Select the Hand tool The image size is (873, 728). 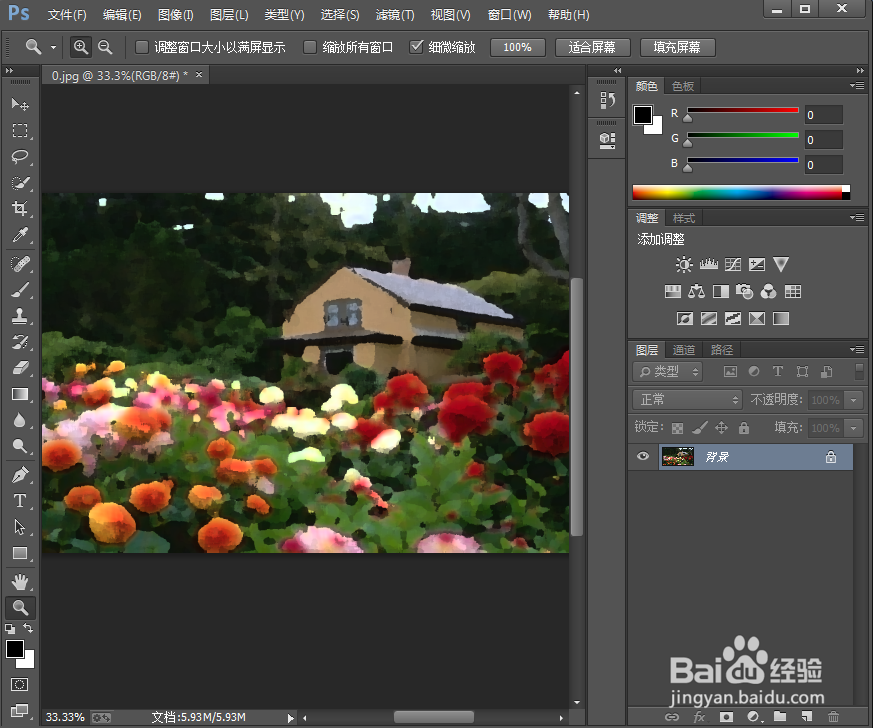20,582
